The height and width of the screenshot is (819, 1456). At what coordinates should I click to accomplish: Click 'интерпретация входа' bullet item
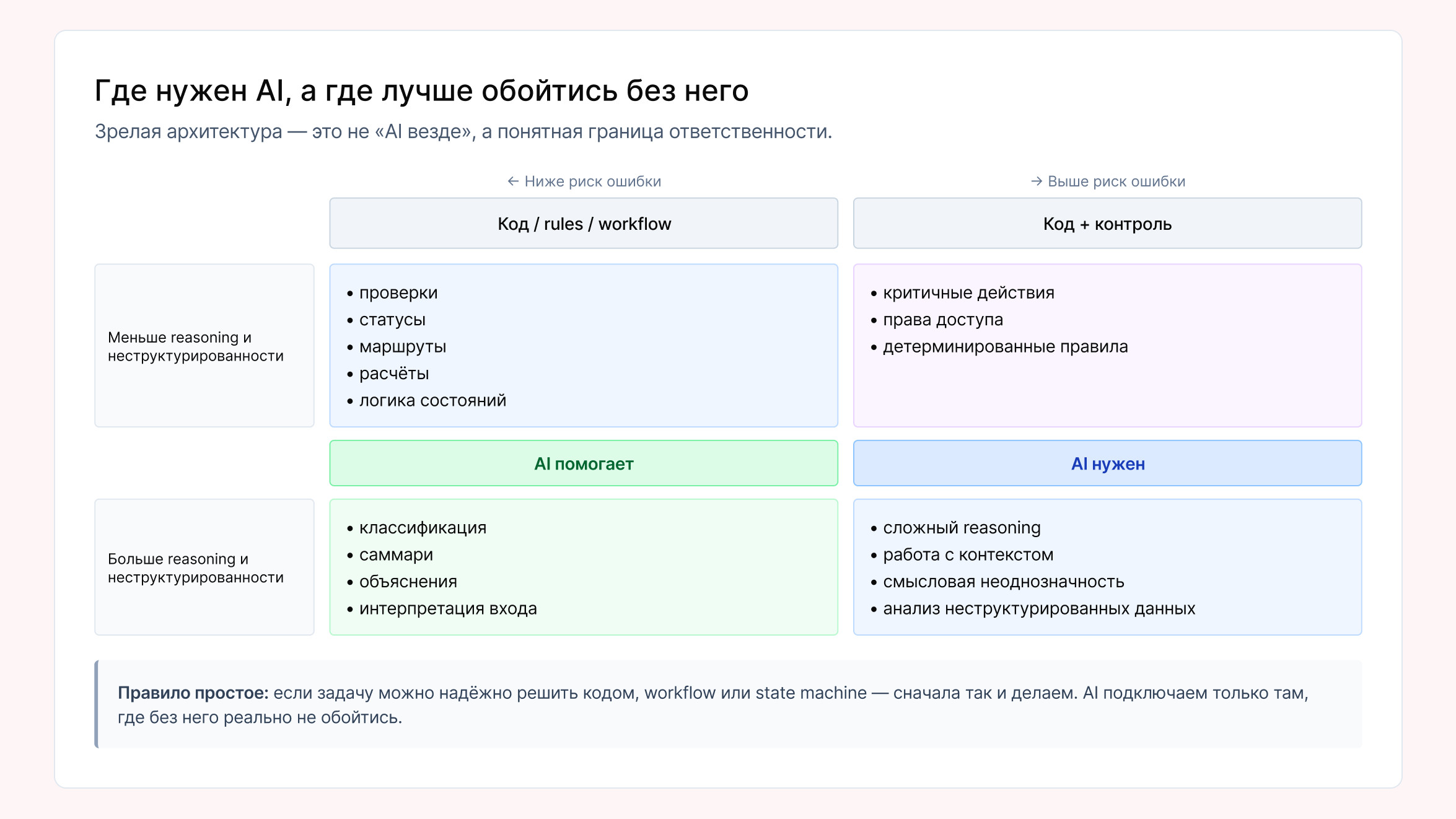[x=447, y=608]
